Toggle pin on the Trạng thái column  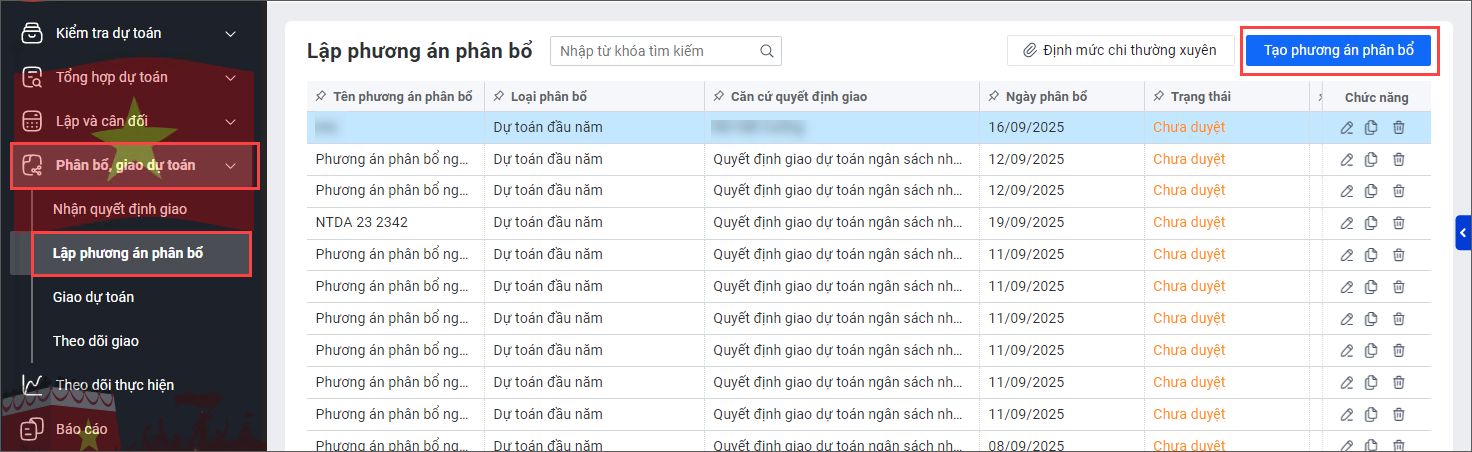(x=1159, y=97)
